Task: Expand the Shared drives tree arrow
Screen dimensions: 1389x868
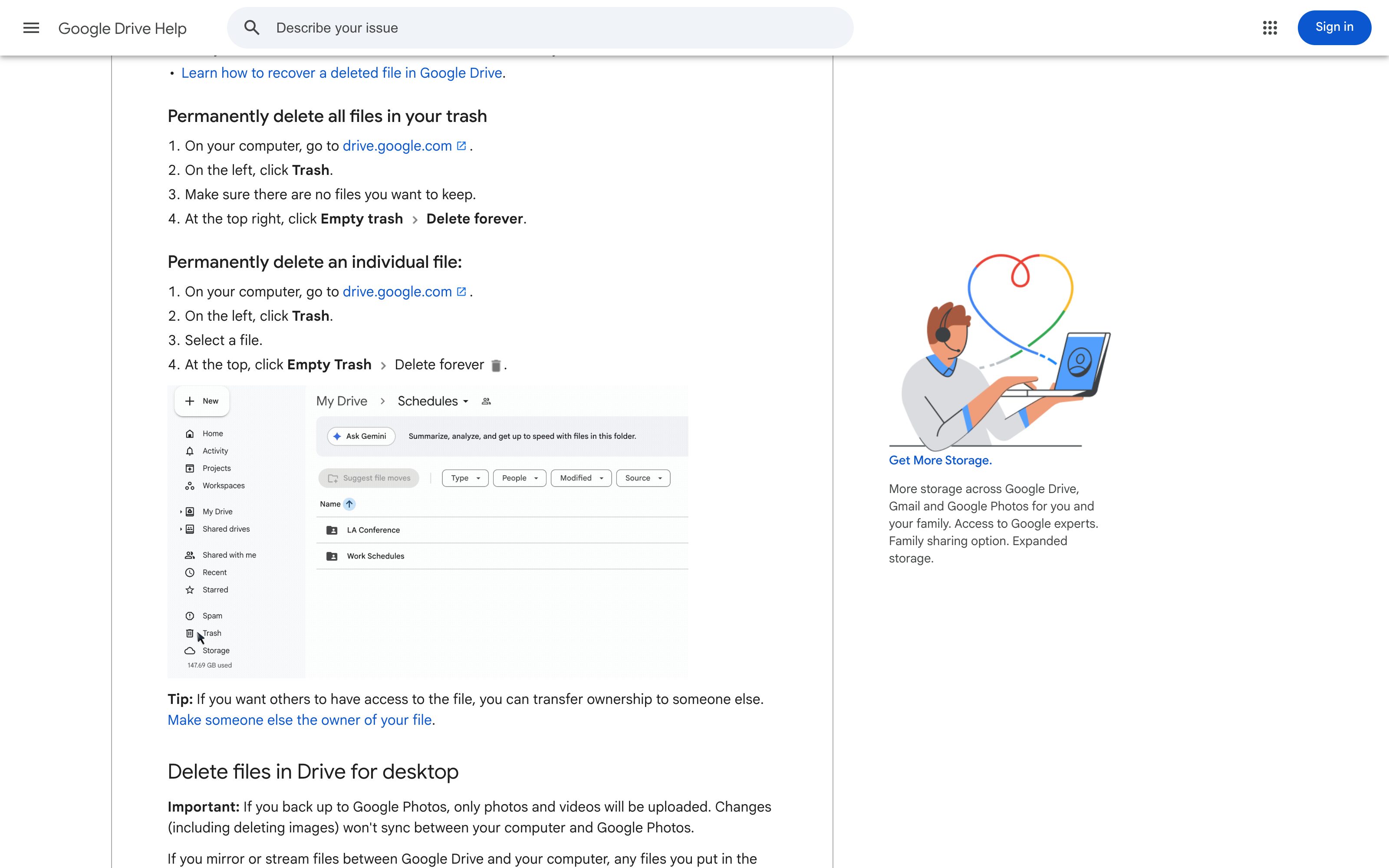Action: pyautogui.click(x=181, y=529)
